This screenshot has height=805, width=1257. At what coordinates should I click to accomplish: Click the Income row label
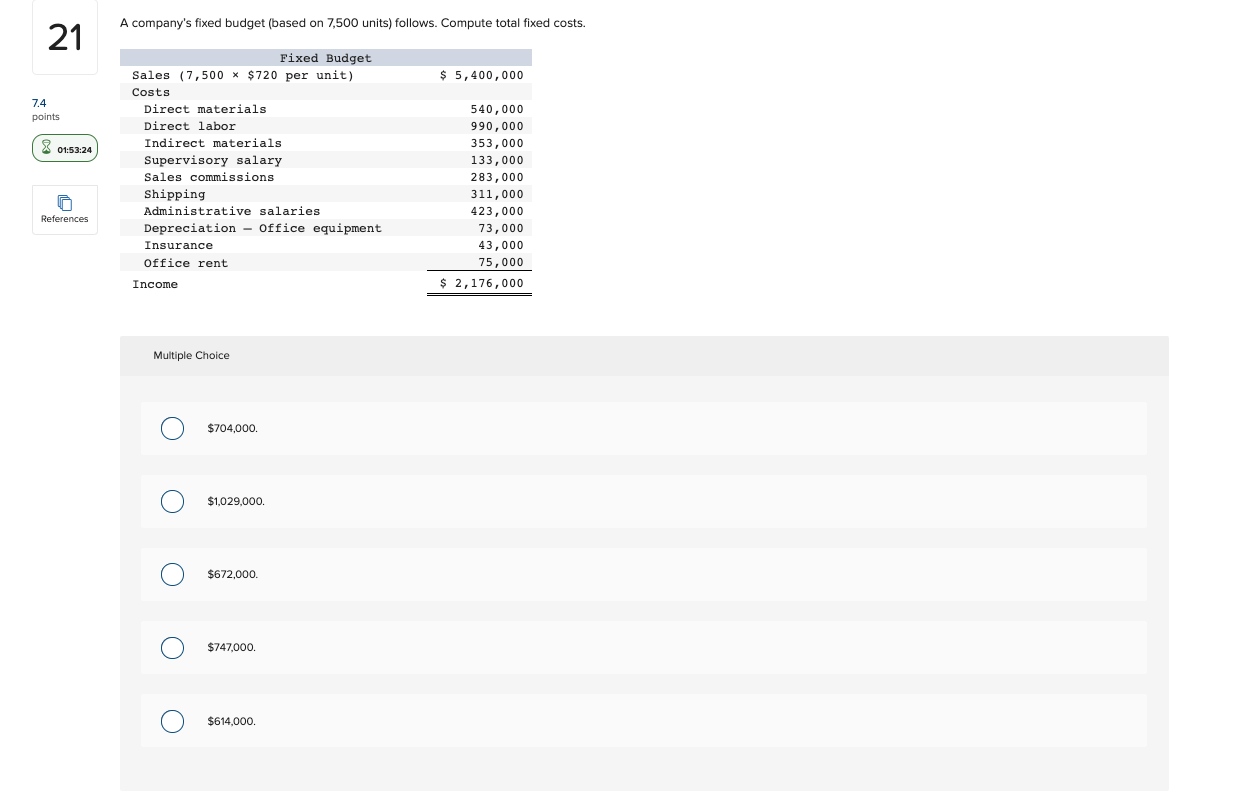[x=155, y=284]
